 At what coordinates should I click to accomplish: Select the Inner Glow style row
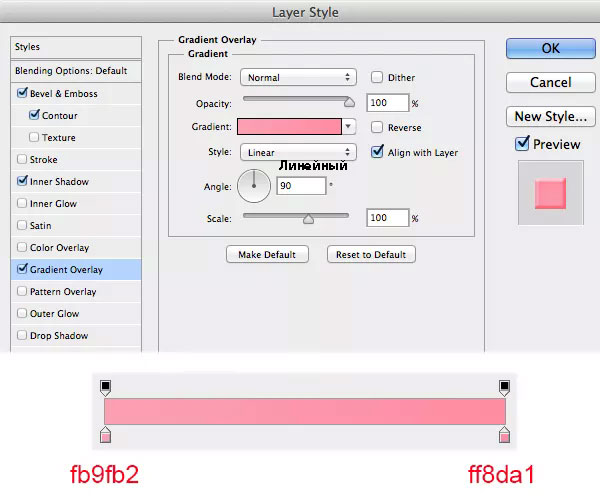[x=76, y=204]
